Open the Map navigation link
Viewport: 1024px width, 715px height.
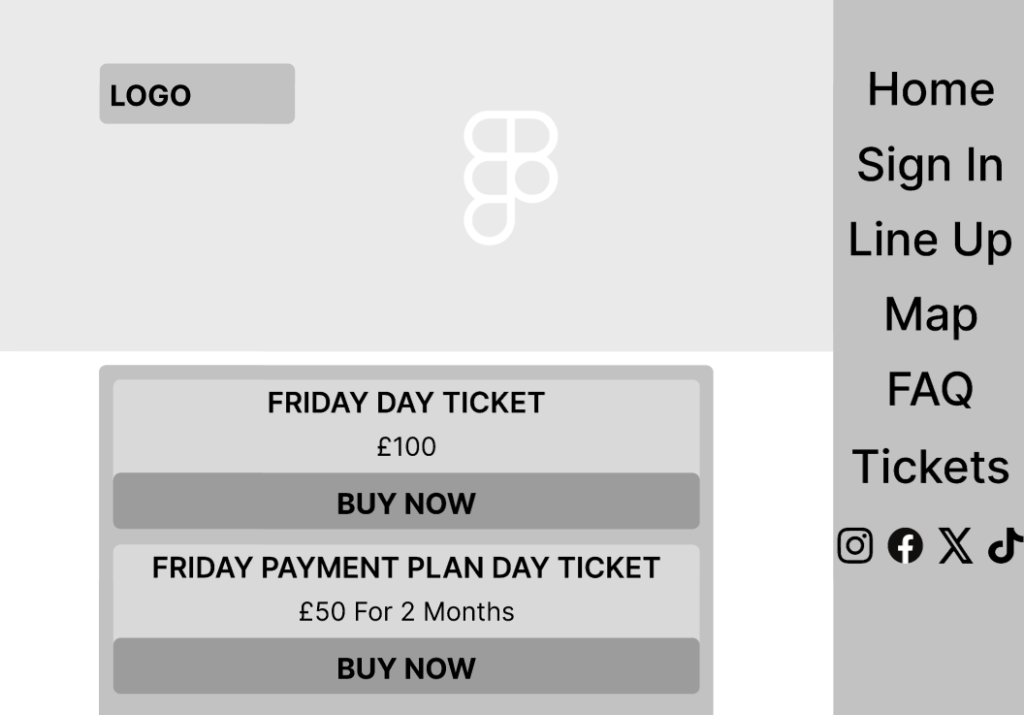[930, 315]
